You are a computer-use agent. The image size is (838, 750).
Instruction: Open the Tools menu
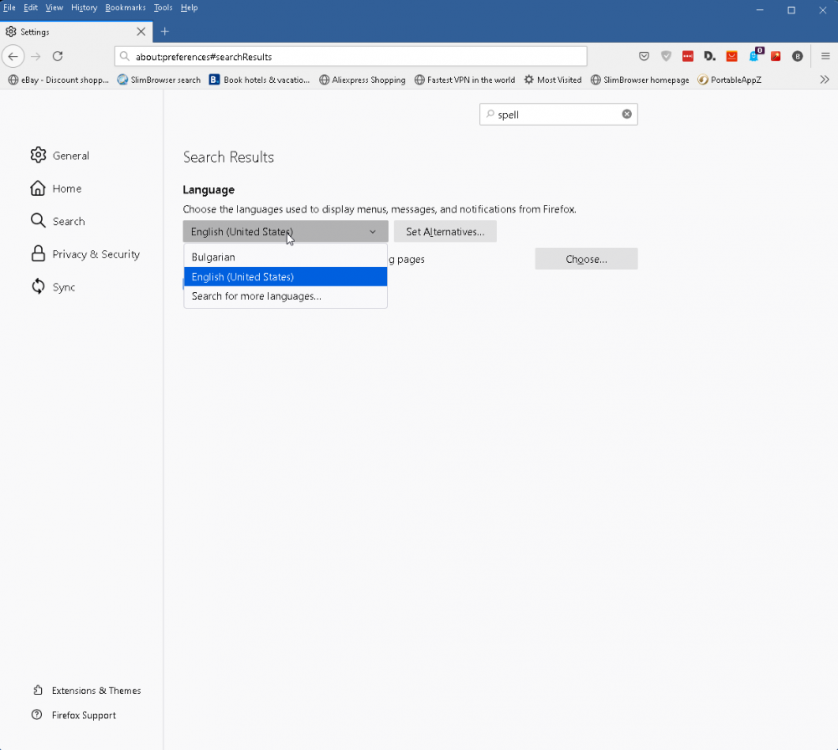click(x=163, y=7)
